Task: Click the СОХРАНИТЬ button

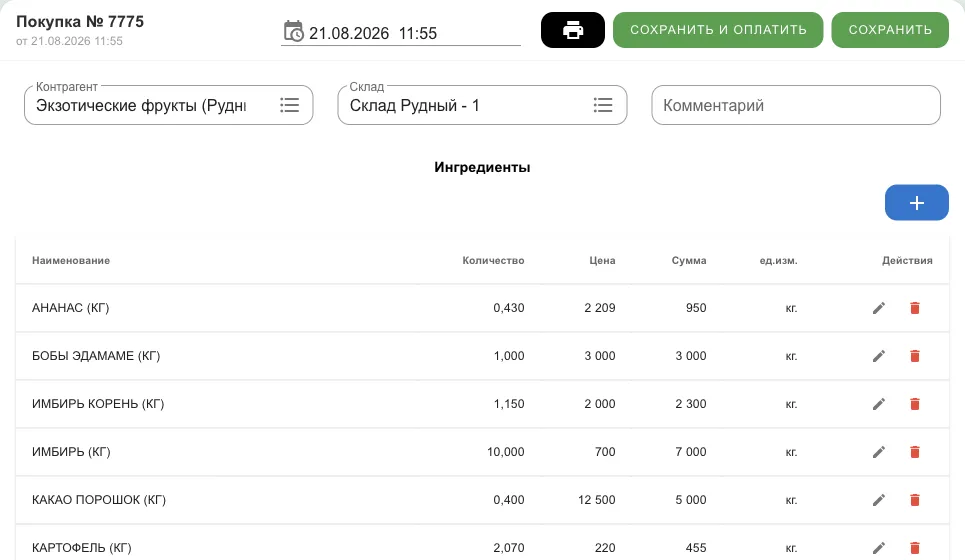Action: (890, 30)
